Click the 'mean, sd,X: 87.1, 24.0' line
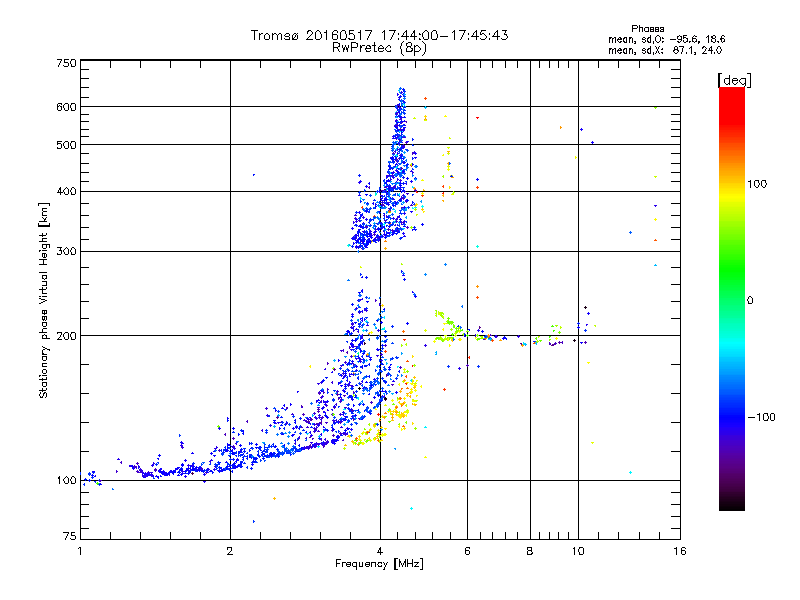800x600 pixels. (x=665, y=50)
